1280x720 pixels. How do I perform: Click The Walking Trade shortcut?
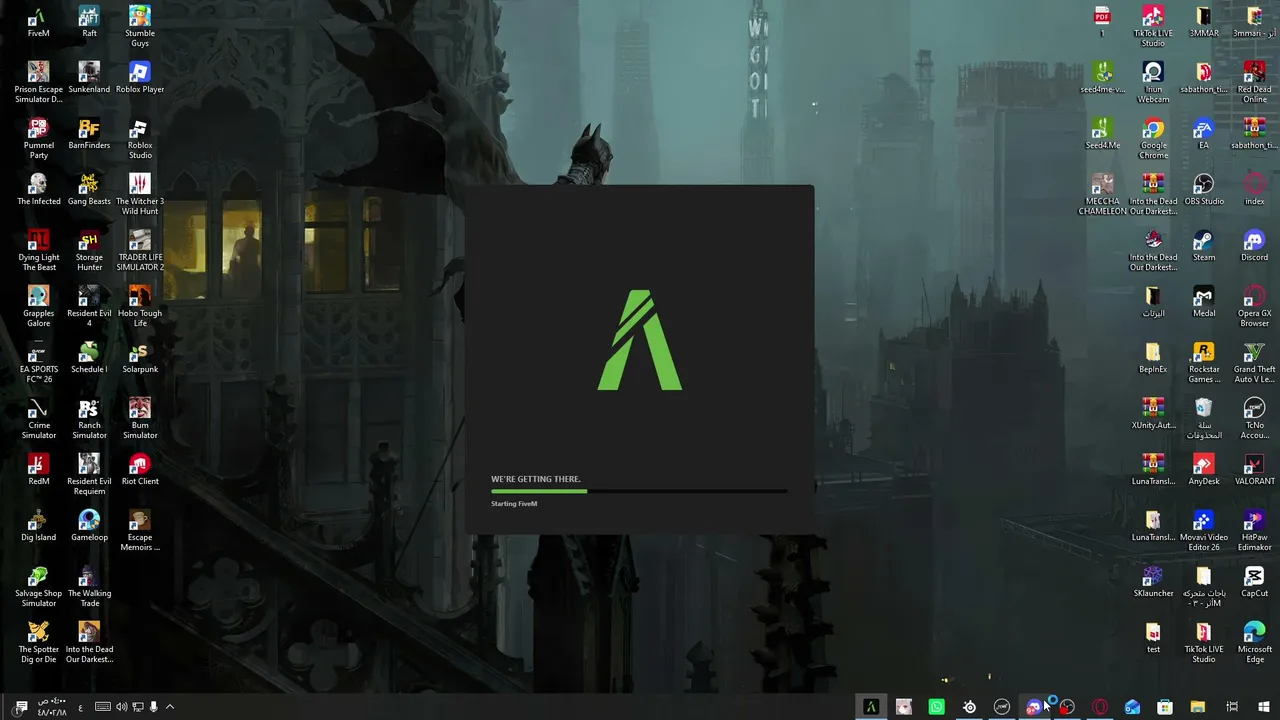(89, 587)
